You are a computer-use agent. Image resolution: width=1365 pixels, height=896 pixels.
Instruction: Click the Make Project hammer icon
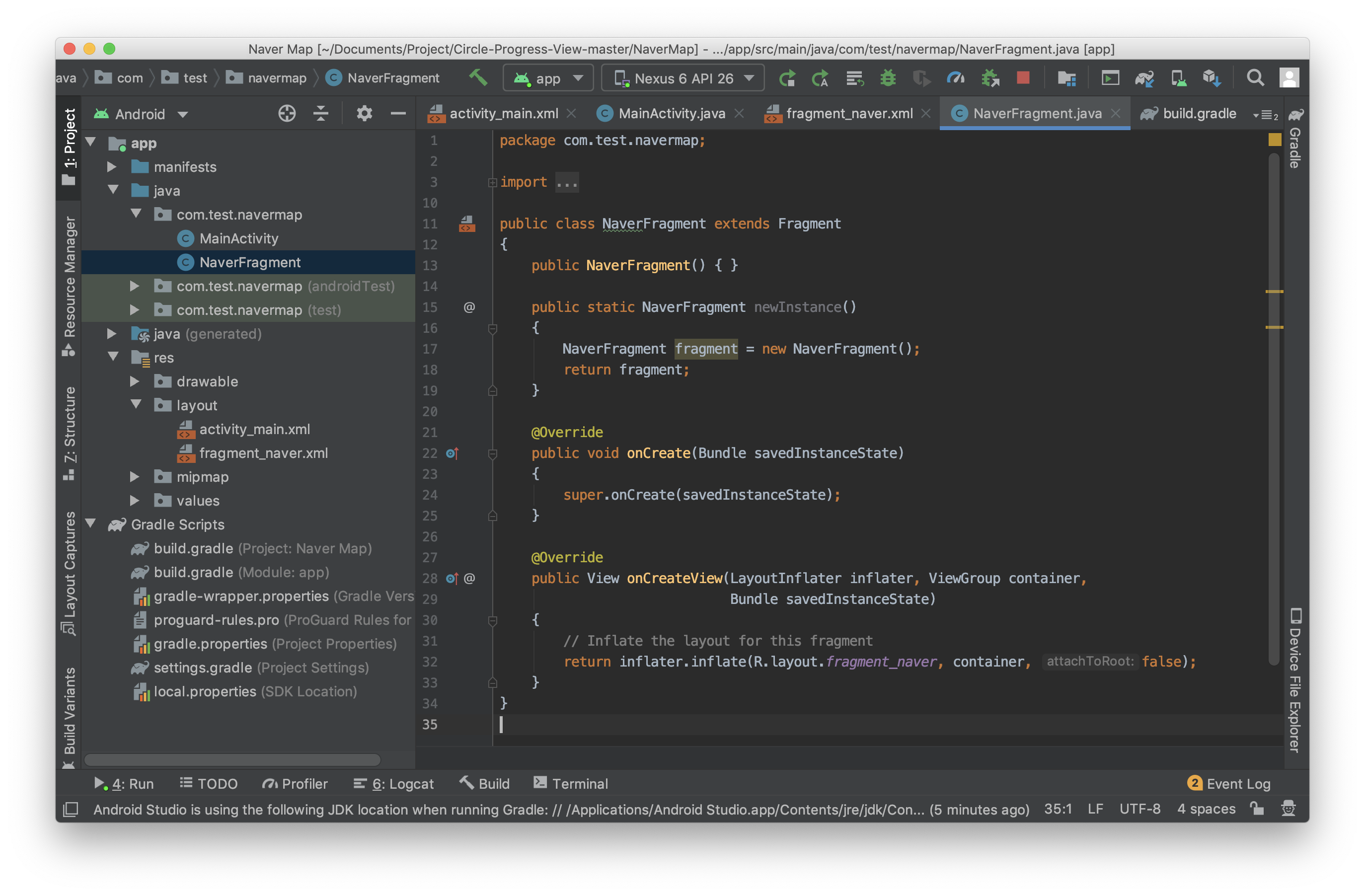point(478,77)
